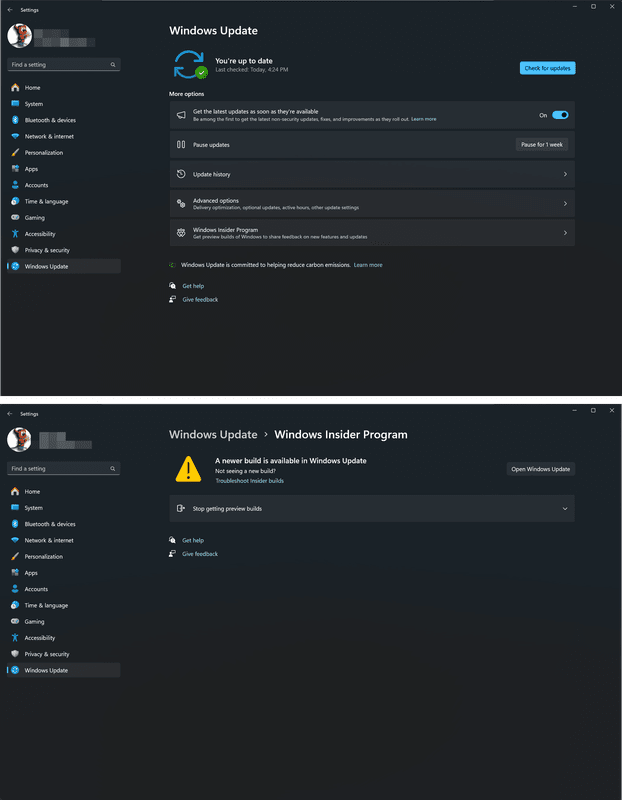This screenshot has width=622, height=800.
Task: Click the System icon in the bottom Settings window
Action: tap(15, 508)
